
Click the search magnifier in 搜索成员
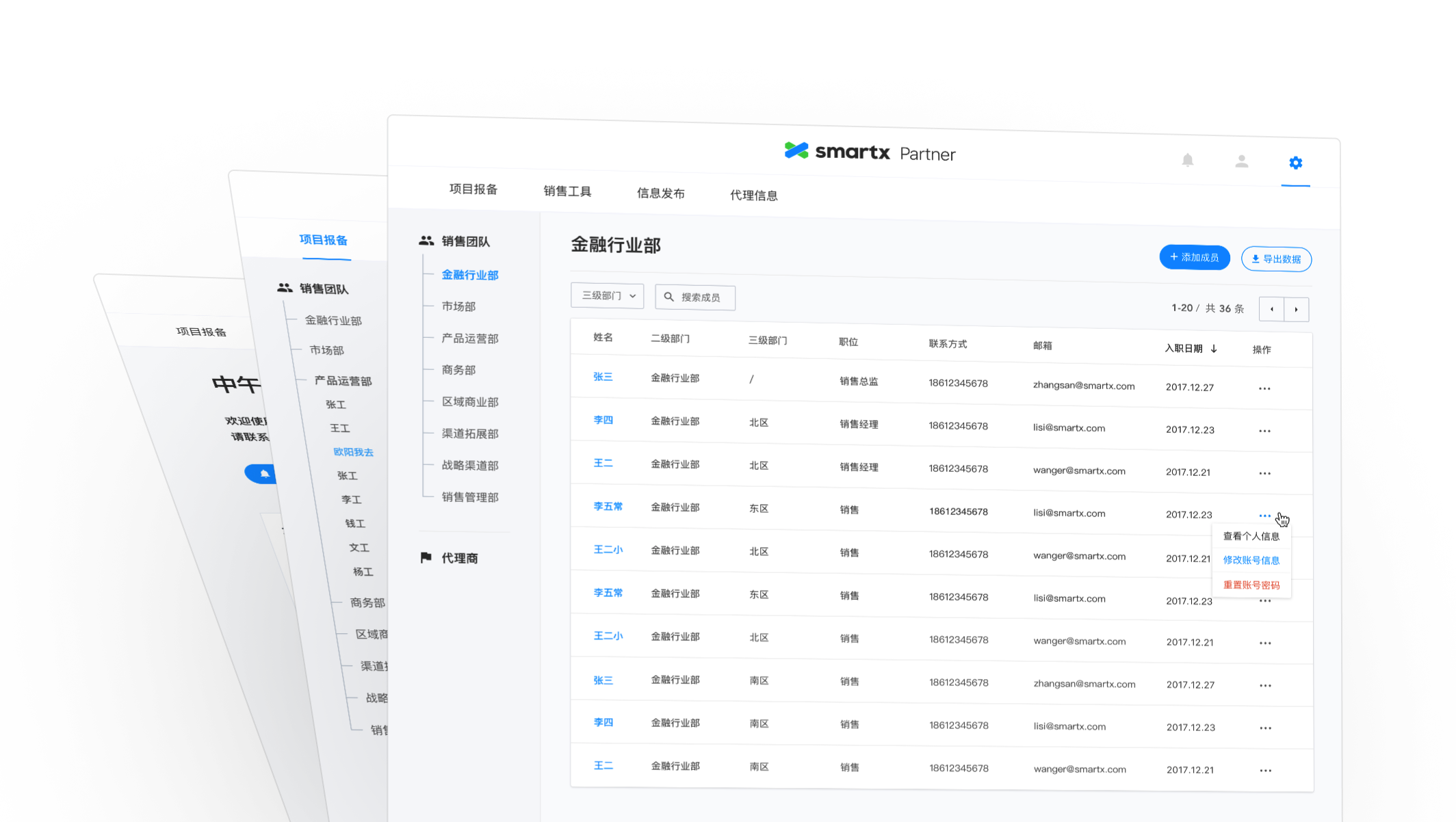pyautogui.click(x=669, y=297)
